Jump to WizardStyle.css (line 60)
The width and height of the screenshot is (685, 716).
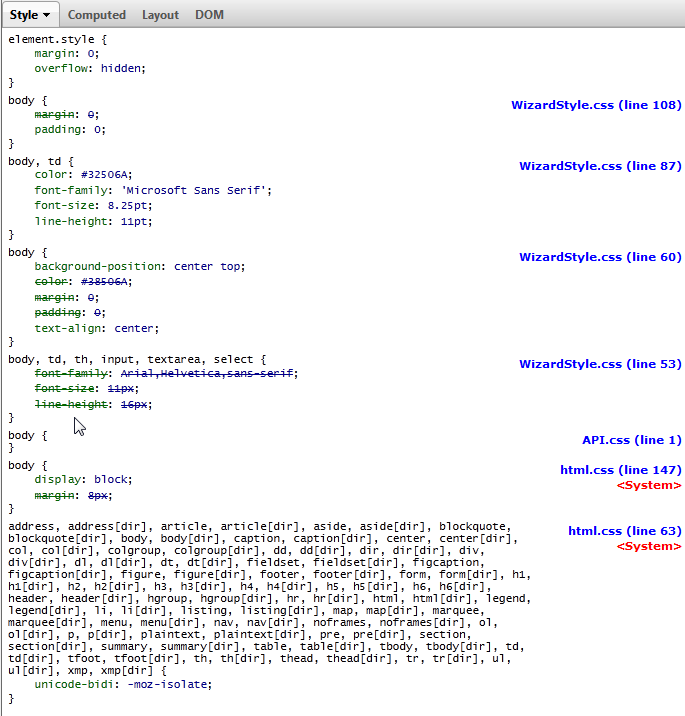[600, 257]
